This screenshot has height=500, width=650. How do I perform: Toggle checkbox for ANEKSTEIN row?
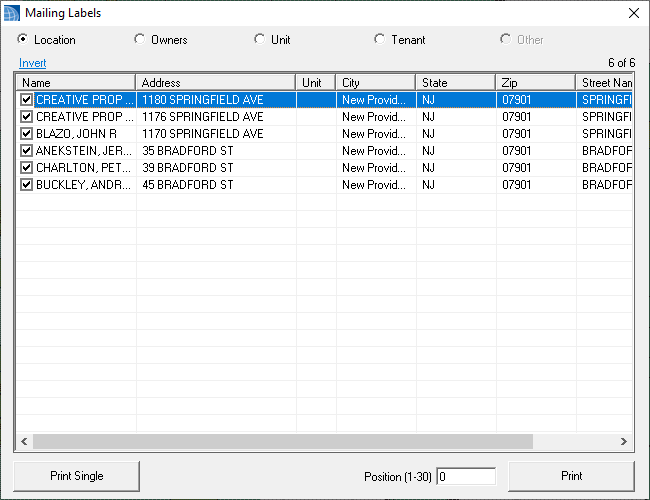27,150
